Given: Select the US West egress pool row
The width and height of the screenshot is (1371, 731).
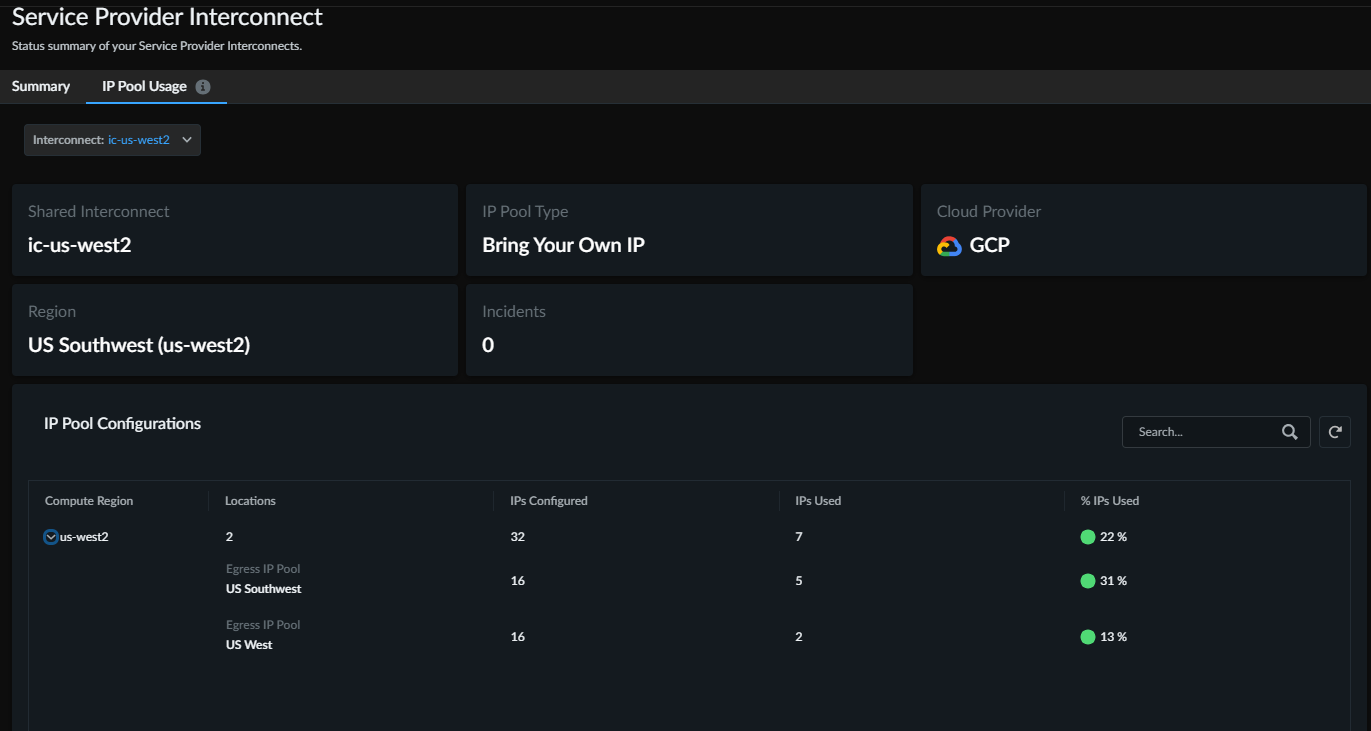Looking at the screenshot, I should click(249, 645).
